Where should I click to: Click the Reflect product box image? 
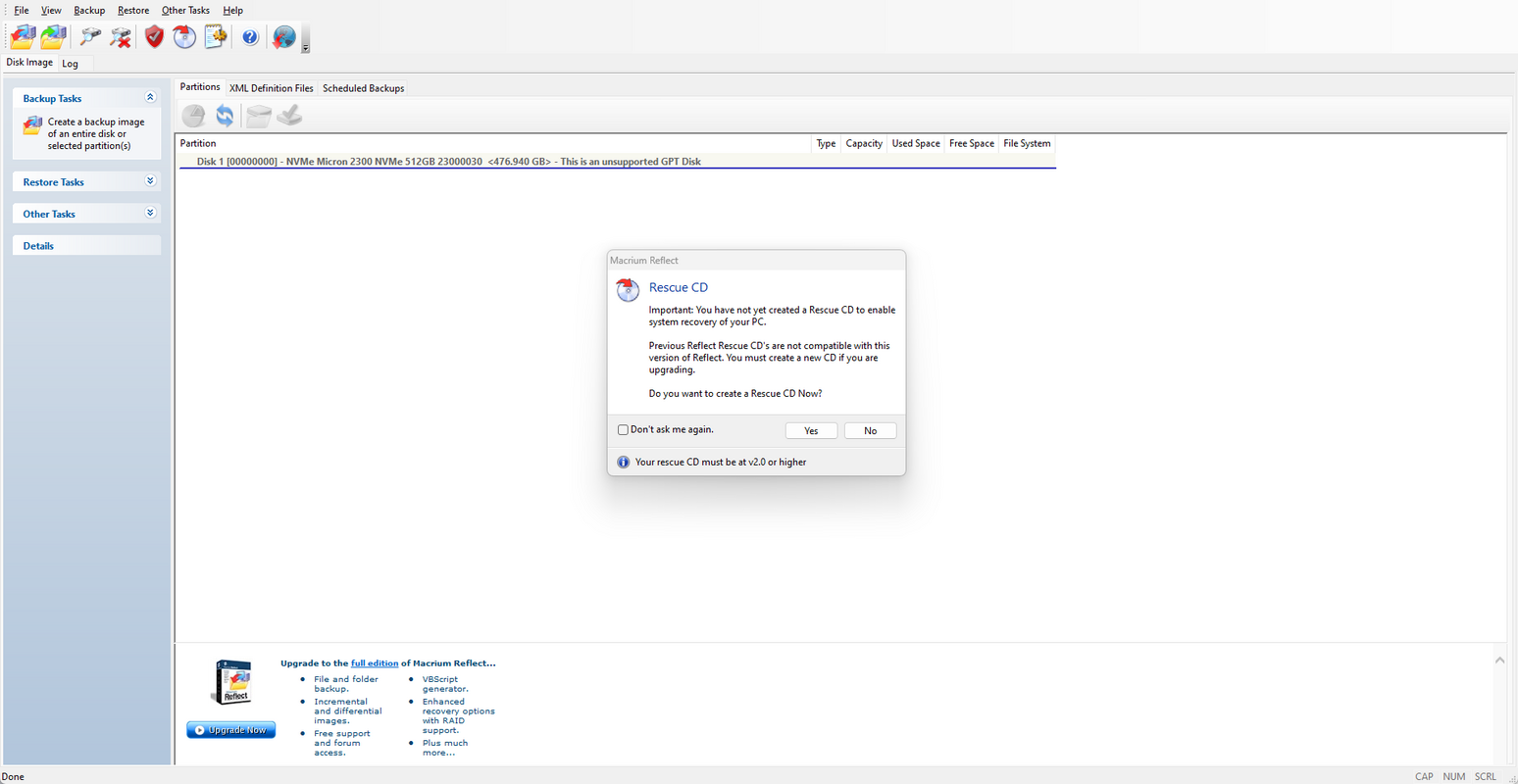(233, 683)
